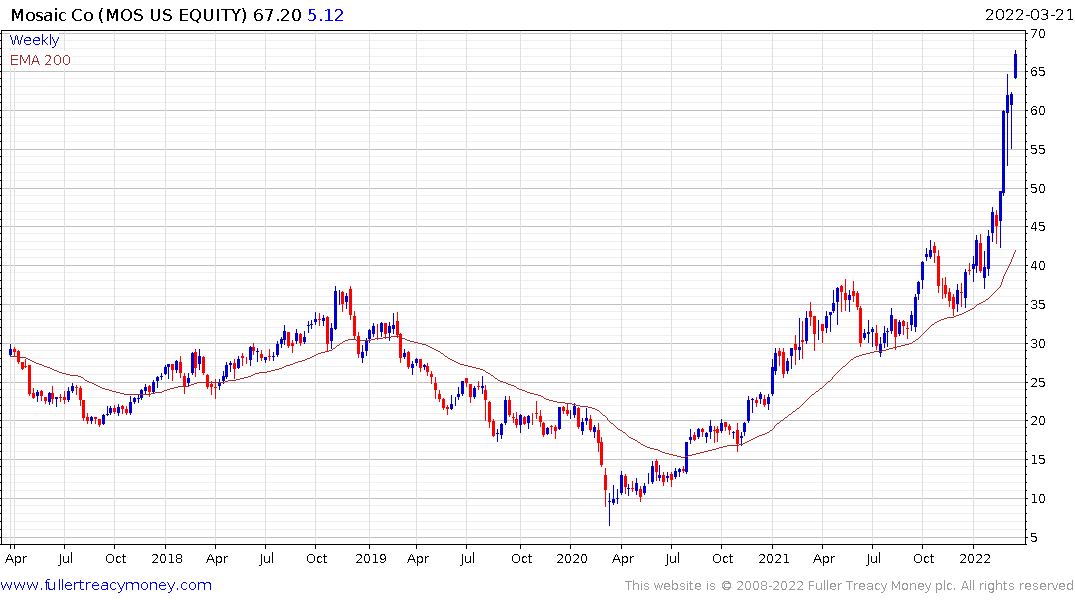Image resolution: width=1075 pixels, height=600 pixels.
Task: Click the first 'Apr' label on the time axis
Action: pos(16,558)
